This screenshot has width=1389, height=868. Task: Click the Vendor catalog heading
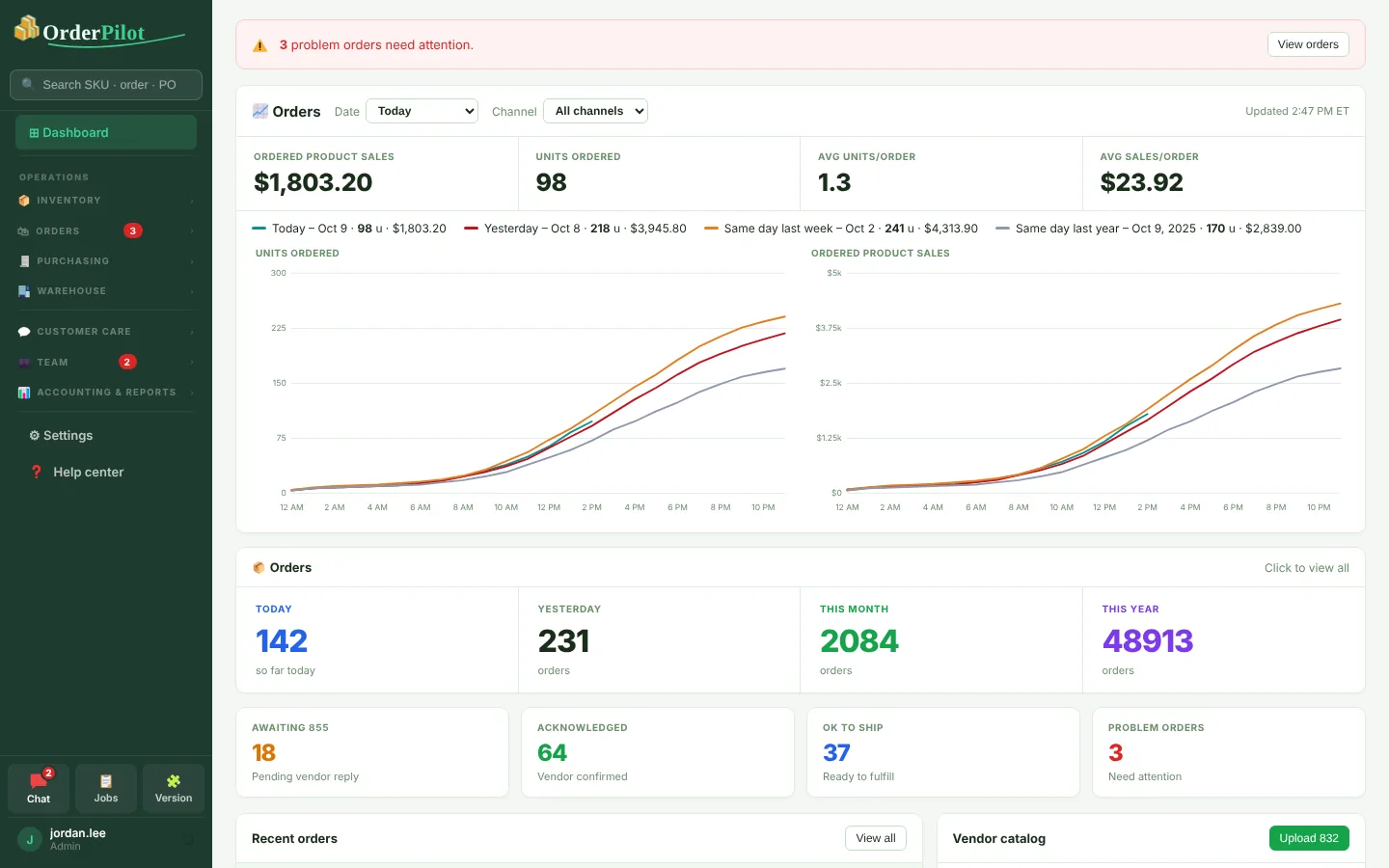tap(999, 838)
